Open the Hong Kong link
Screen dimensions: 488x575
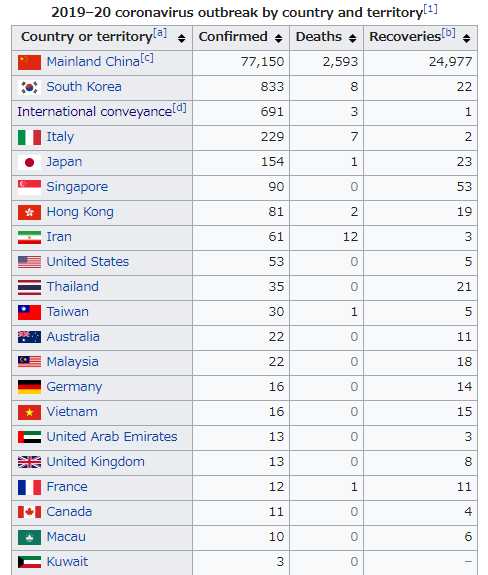[x=80, y=212]
